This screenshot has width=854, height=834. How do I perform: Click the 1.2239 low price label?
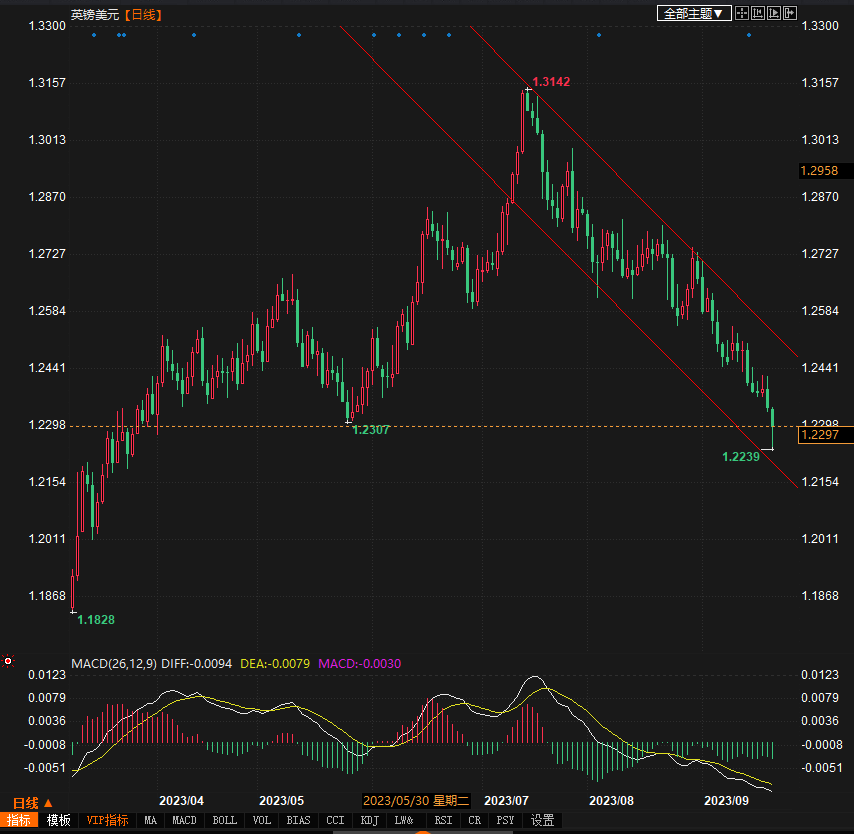pos(740,456)
